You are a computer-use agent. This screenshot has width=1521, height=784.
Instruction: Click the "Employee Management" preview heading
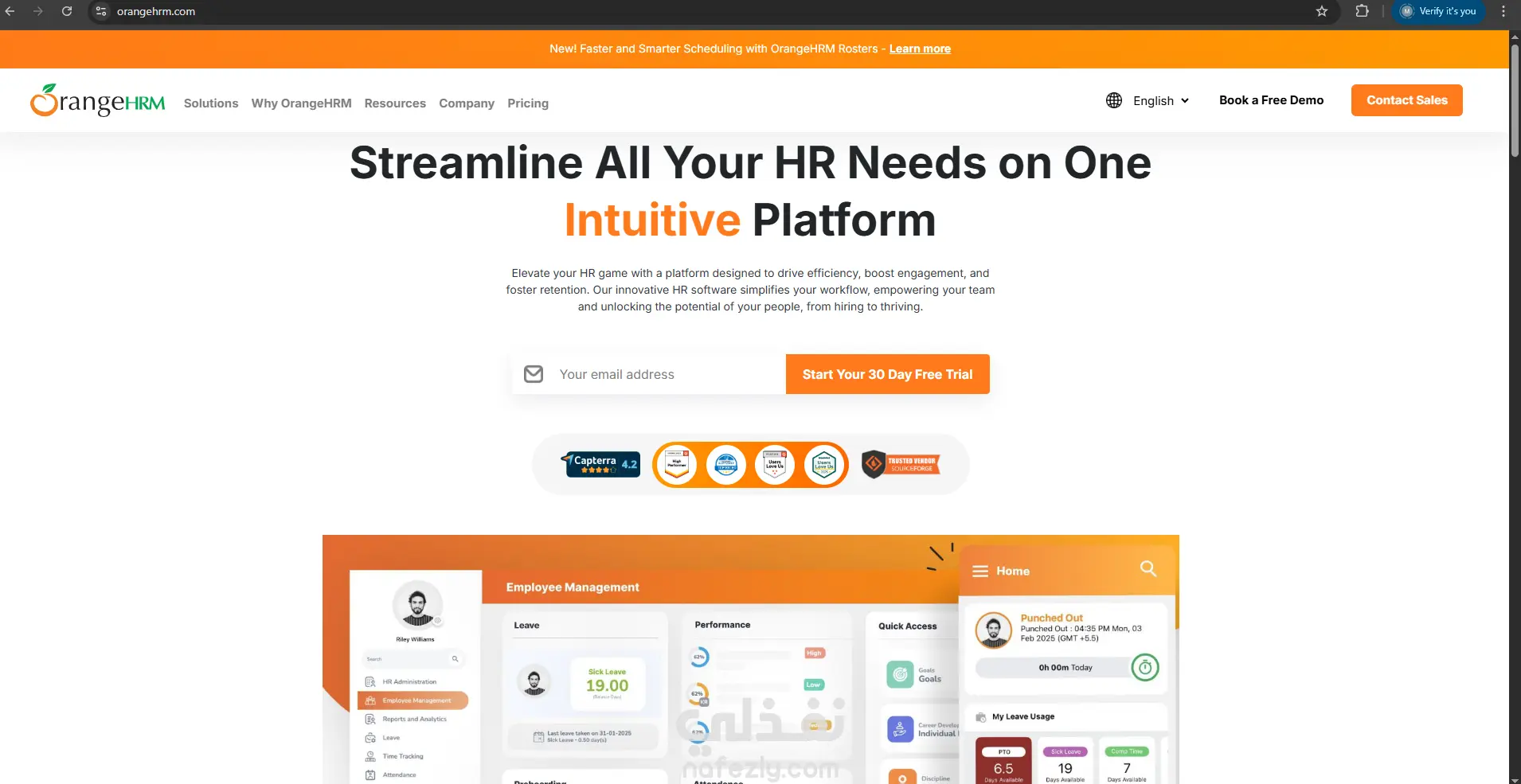tap(573, 587)
